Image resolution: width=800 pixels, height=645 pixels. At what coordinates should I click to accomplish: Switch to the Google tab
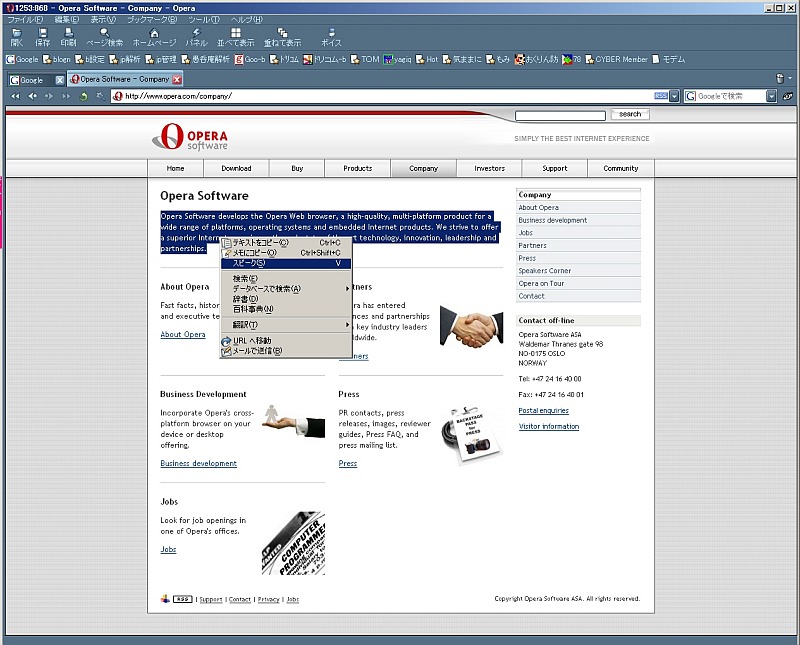click(x=32, y=79)
